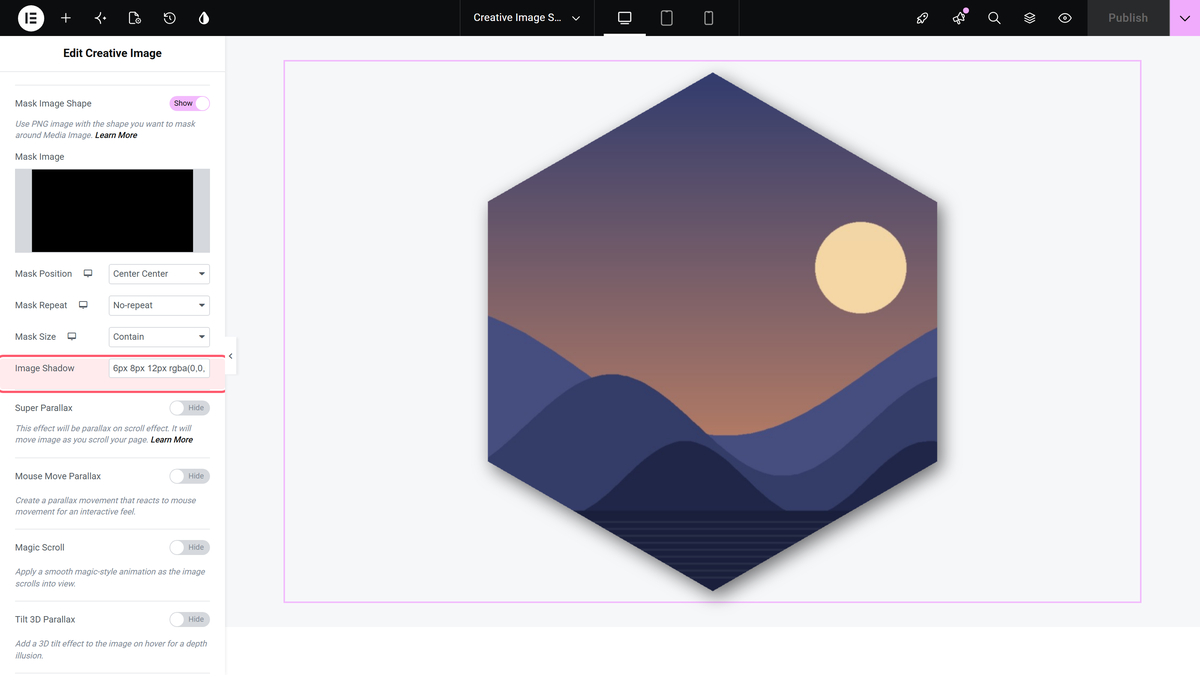Open Mask Size dropdown showing Contain

[x=159, y=337]
